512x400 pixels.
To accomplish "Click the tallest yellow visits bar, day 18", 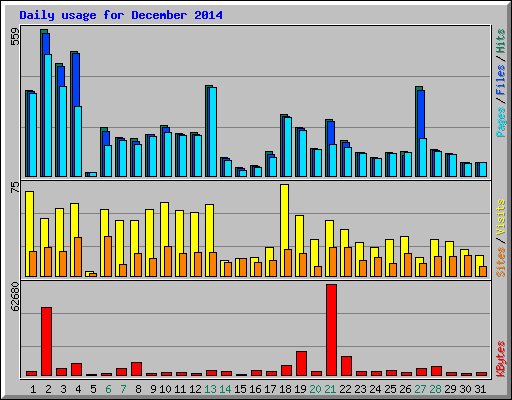I will pos(284,217).
